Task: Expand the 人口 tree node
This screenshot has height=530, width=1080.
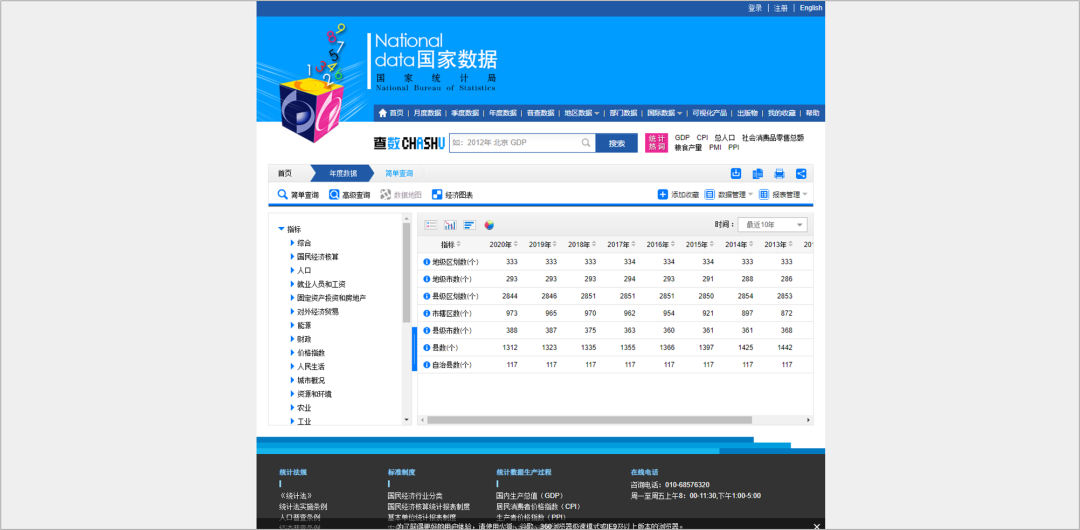Action: point(293,270)
